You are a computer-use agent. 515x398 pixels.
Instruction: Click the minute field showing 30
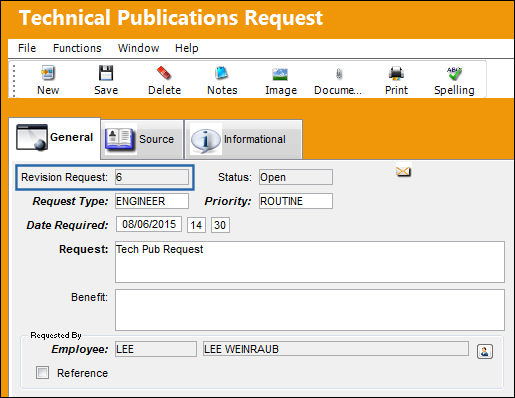pos(220,225)
